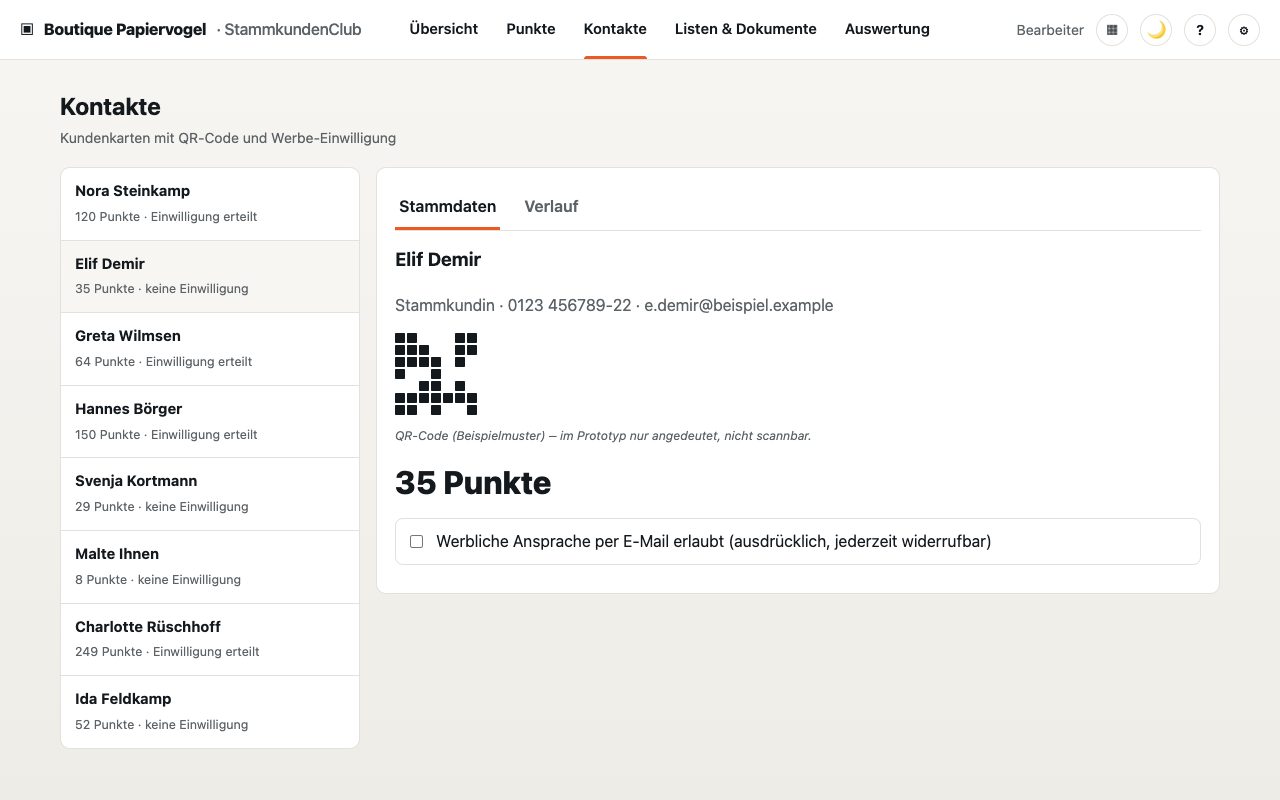Open the Punkte navigation item
The height and width of the screenshot is (800, 1280).
pos(531,29)
